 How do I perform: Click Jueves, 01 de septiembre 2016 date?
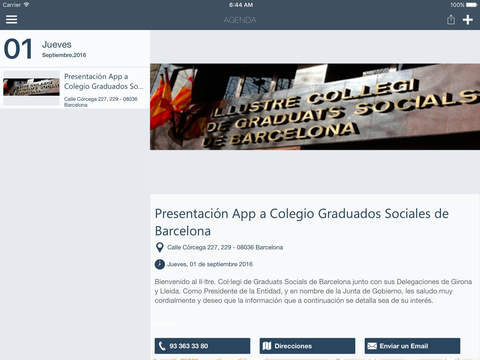[x=210, y=264]
